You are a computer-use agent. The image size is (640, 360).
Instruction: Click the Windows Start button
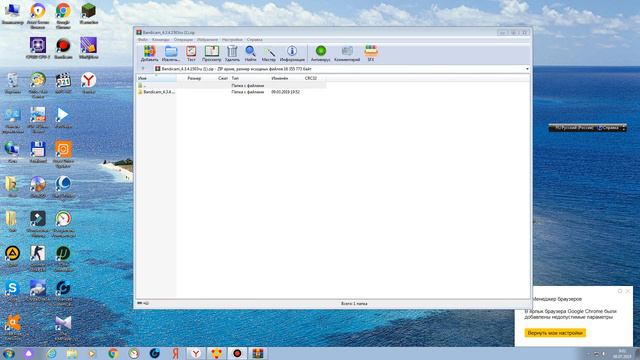9,353
